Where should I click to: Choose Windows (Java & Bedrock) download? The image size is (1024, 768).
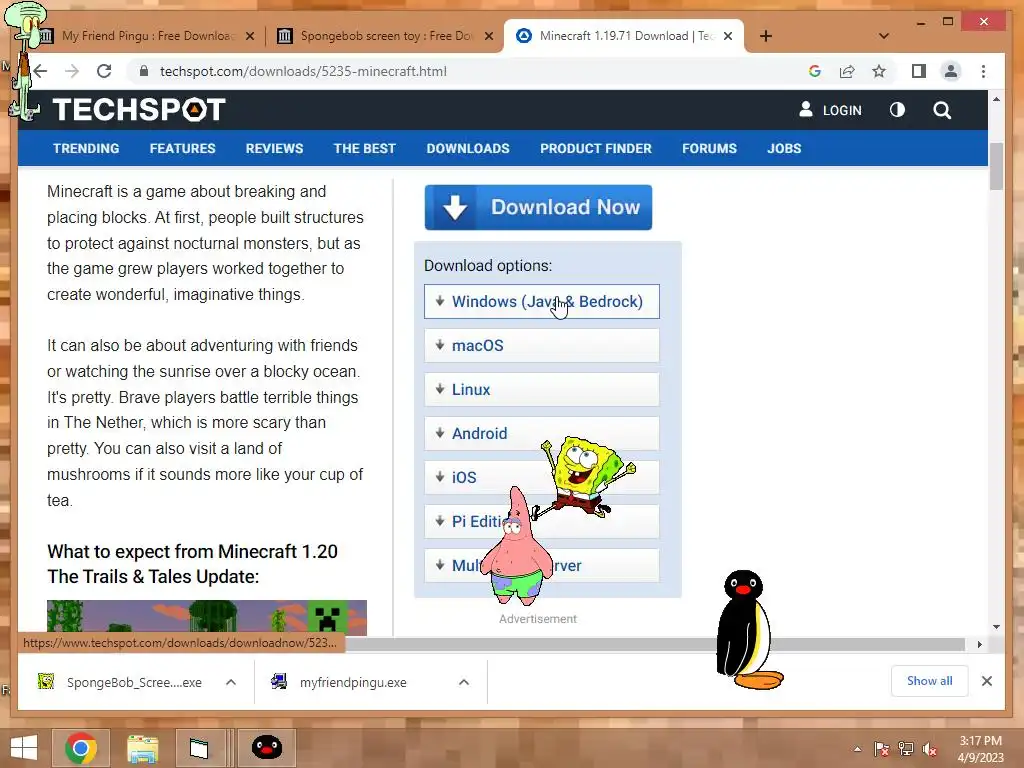tap(541, 301)
